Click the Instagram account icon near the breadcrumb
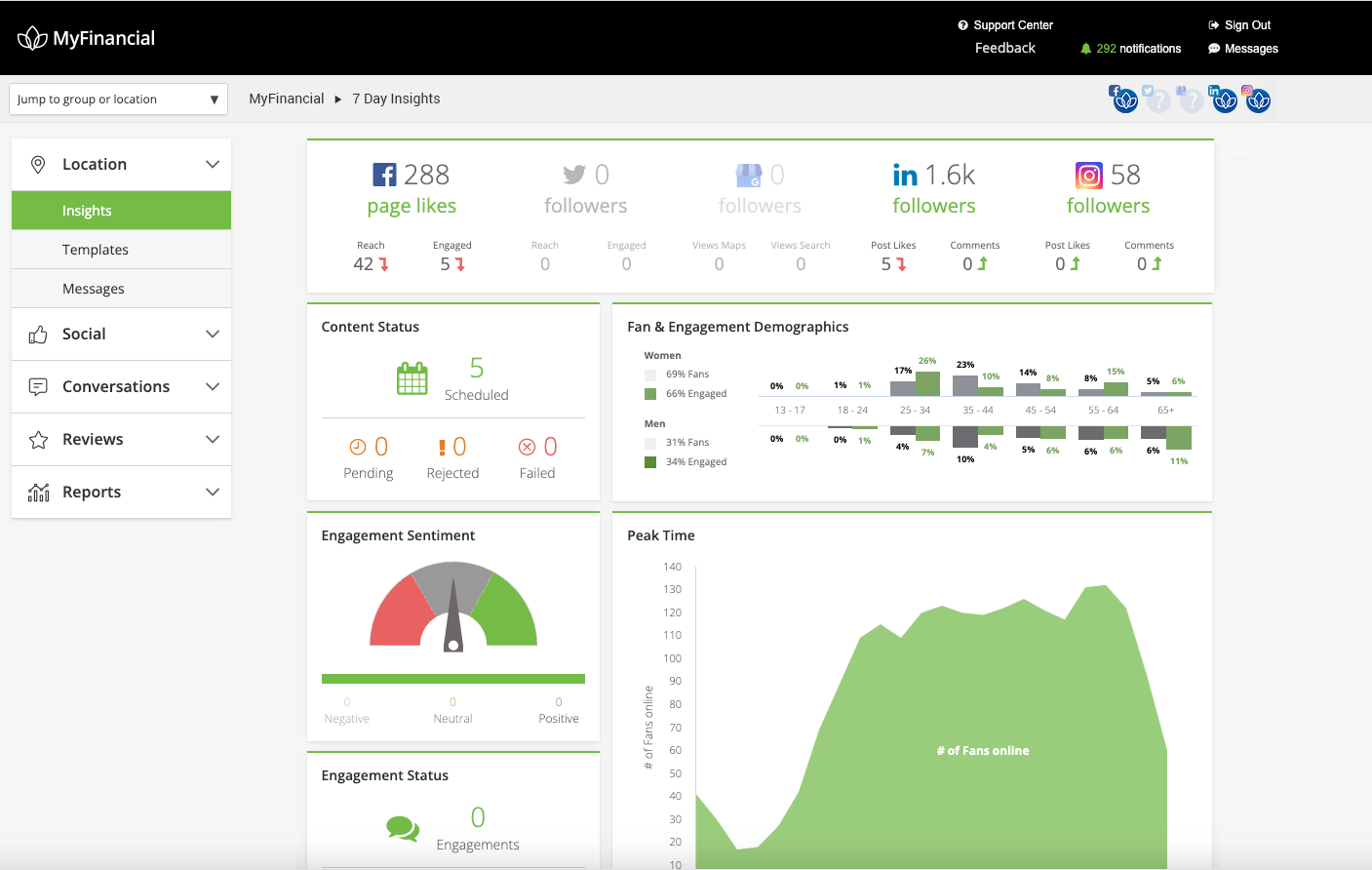Viewport: 1372px width, 870px height. coord(1258,99)
